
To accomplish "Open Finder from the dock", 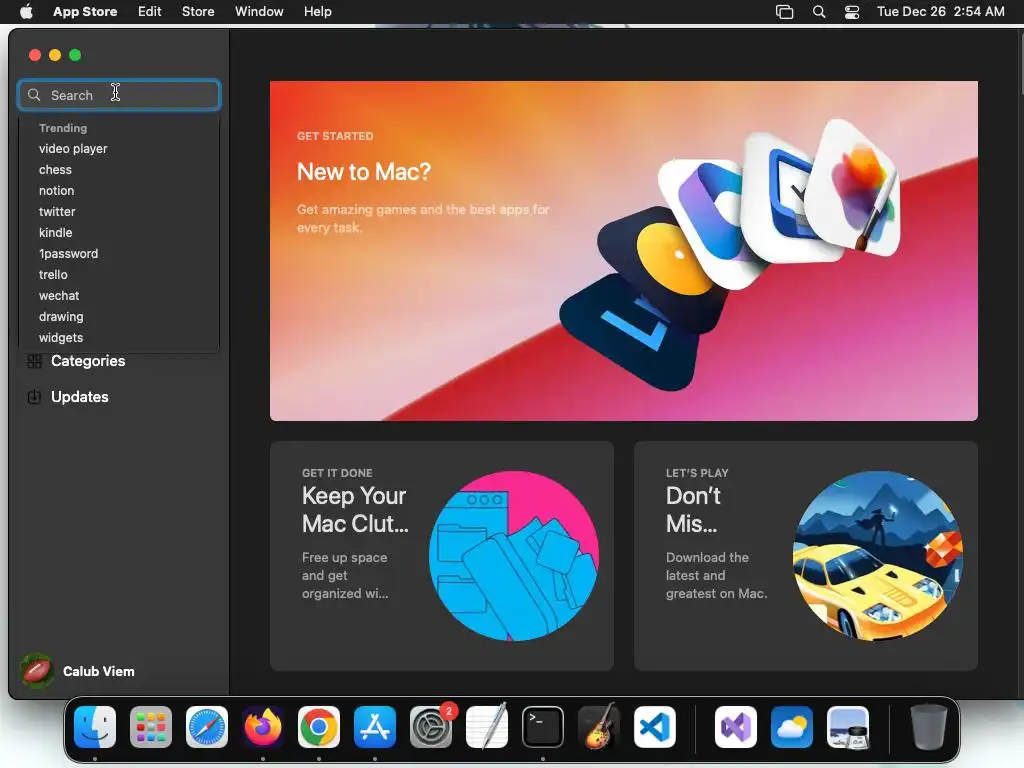I will 95,727.
